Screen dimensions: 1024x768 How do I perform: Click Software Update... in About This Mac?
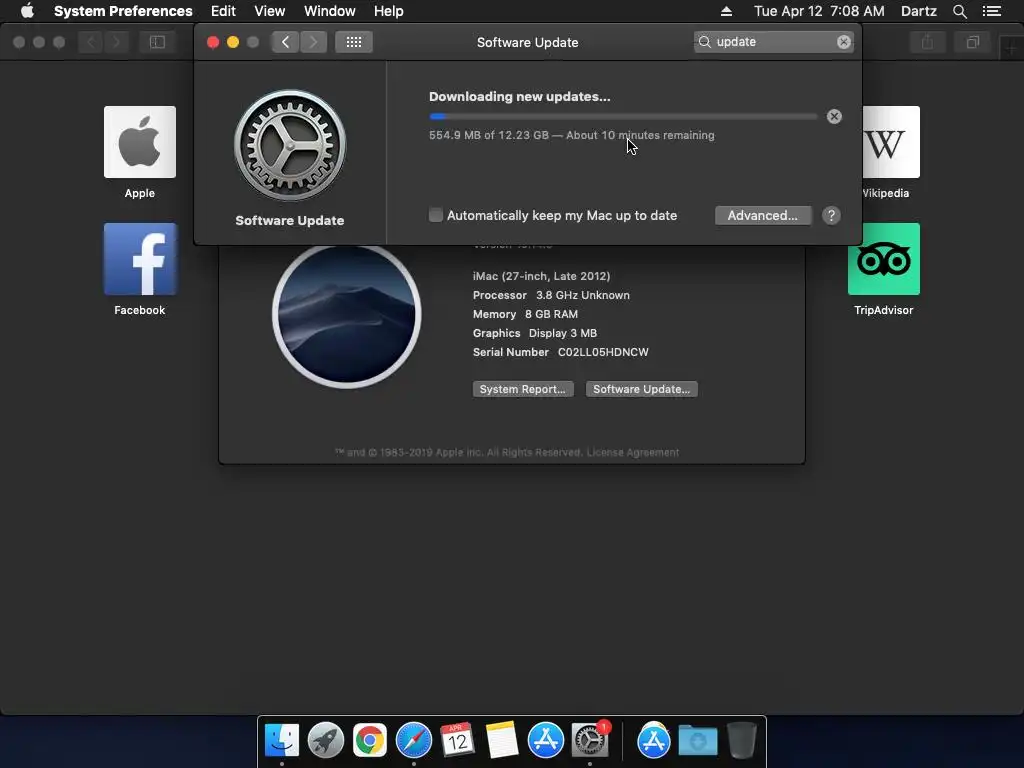coord(641,389)
